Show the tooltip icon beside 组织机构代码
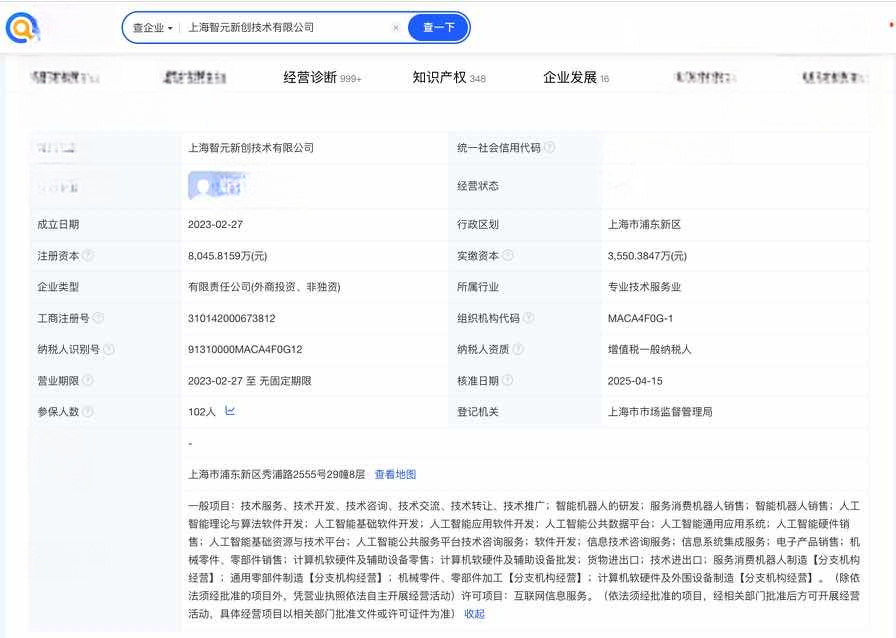 click(x=529, y=318)
